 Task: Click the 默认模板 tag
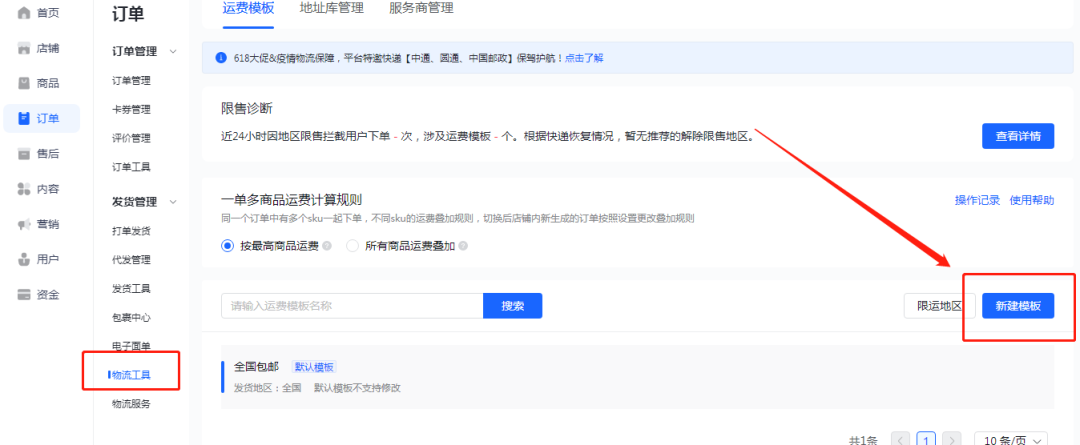click(314, 366)
